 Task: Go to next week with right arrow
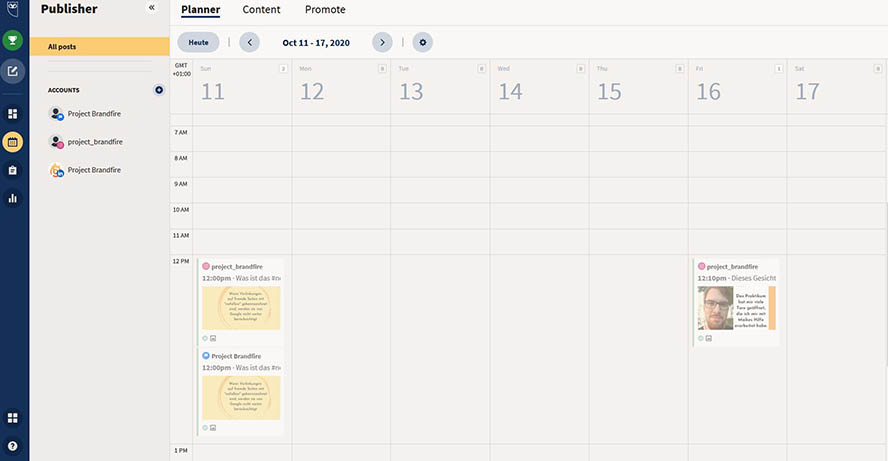[382, 42]
